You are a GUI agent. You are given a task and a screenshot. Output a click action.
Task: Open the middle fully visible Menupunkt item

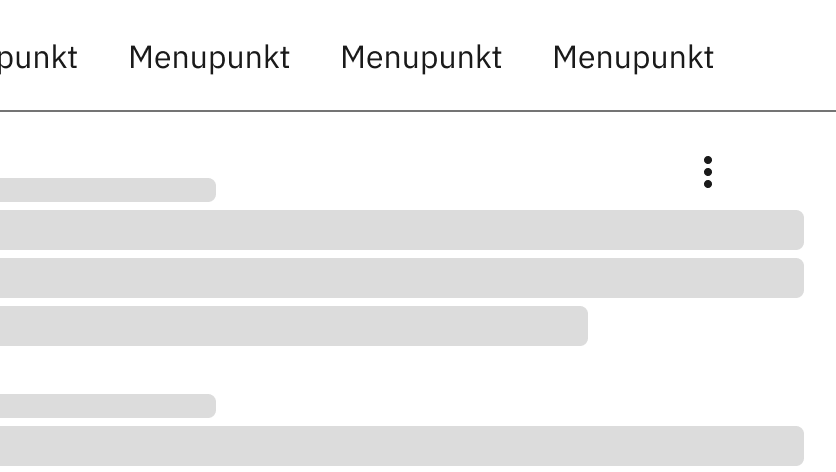point(421,58)
